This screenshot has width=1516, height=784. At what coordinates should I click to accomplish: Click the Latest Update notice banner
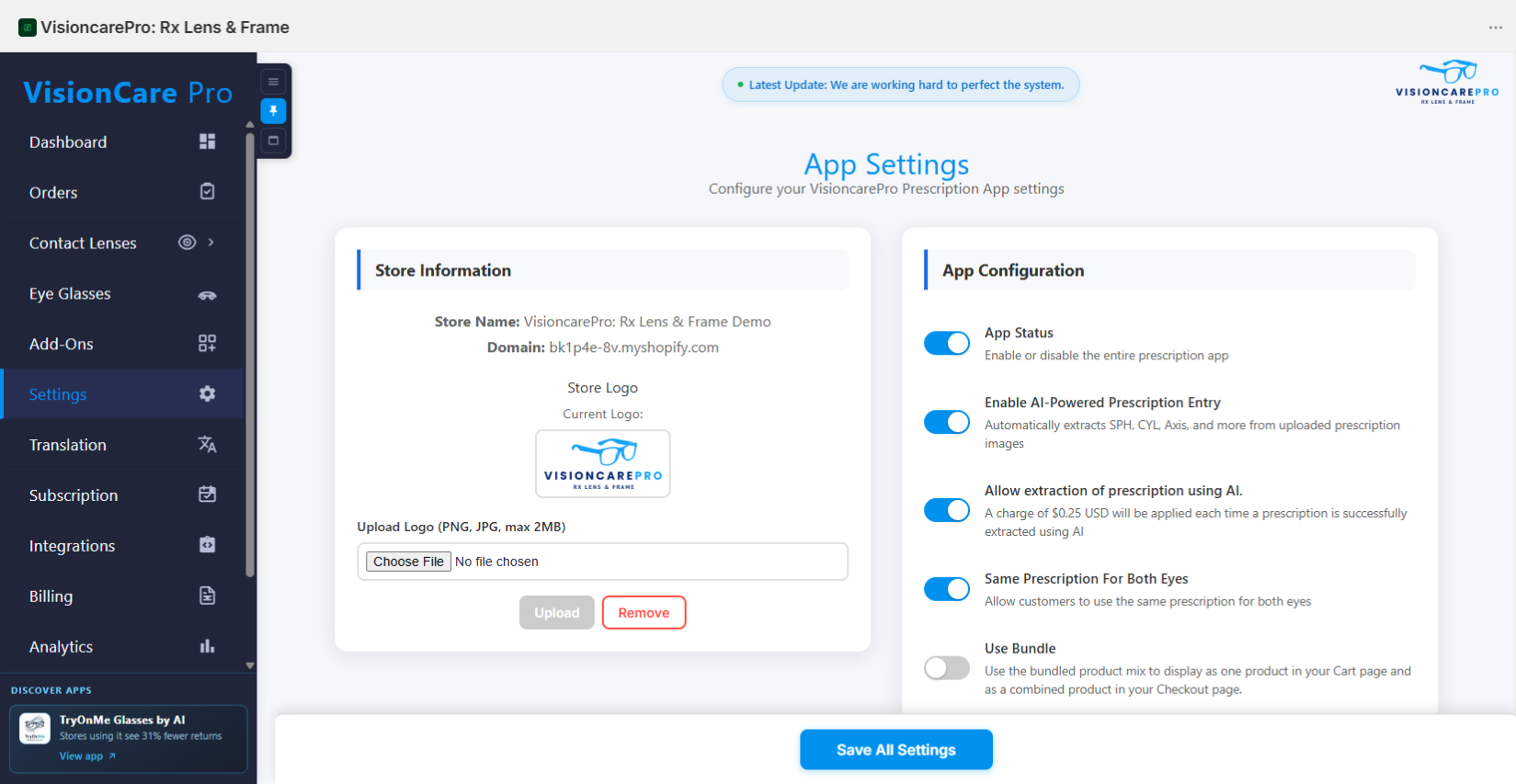tap(901, 85)
